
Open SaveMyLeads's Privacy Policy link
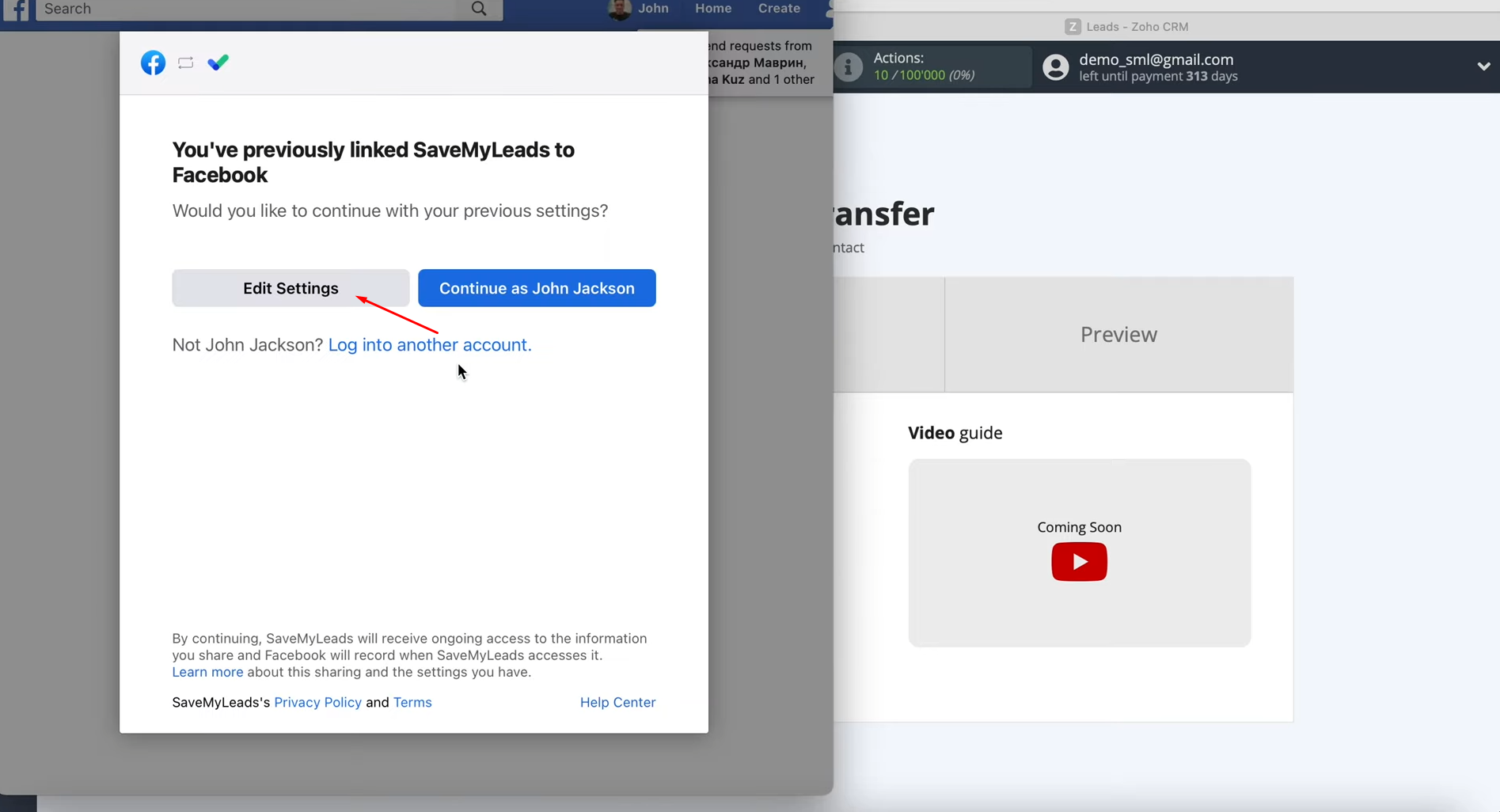pyautogui.click(x=317, y=702)
